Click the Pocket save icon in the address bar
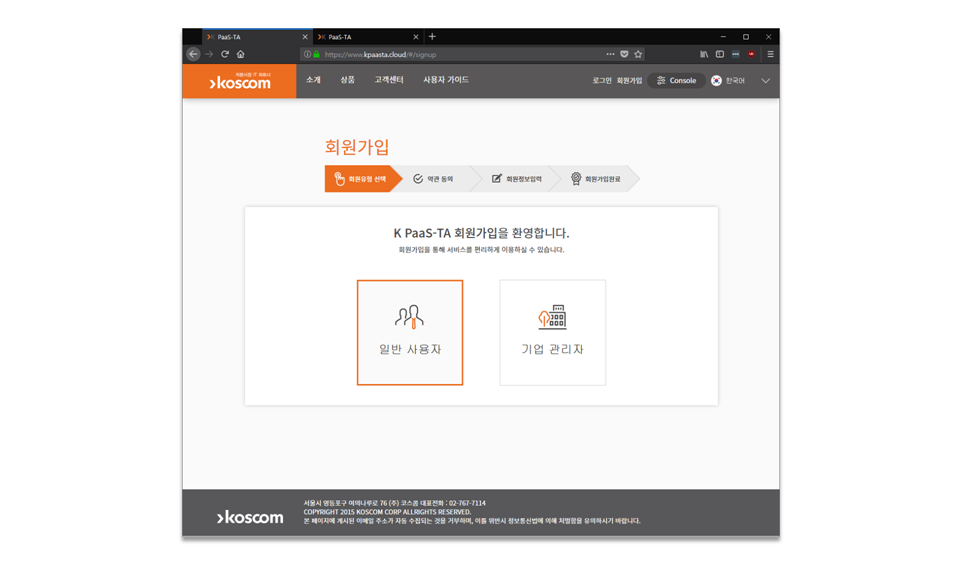962x565 pixels. point(624,54)
